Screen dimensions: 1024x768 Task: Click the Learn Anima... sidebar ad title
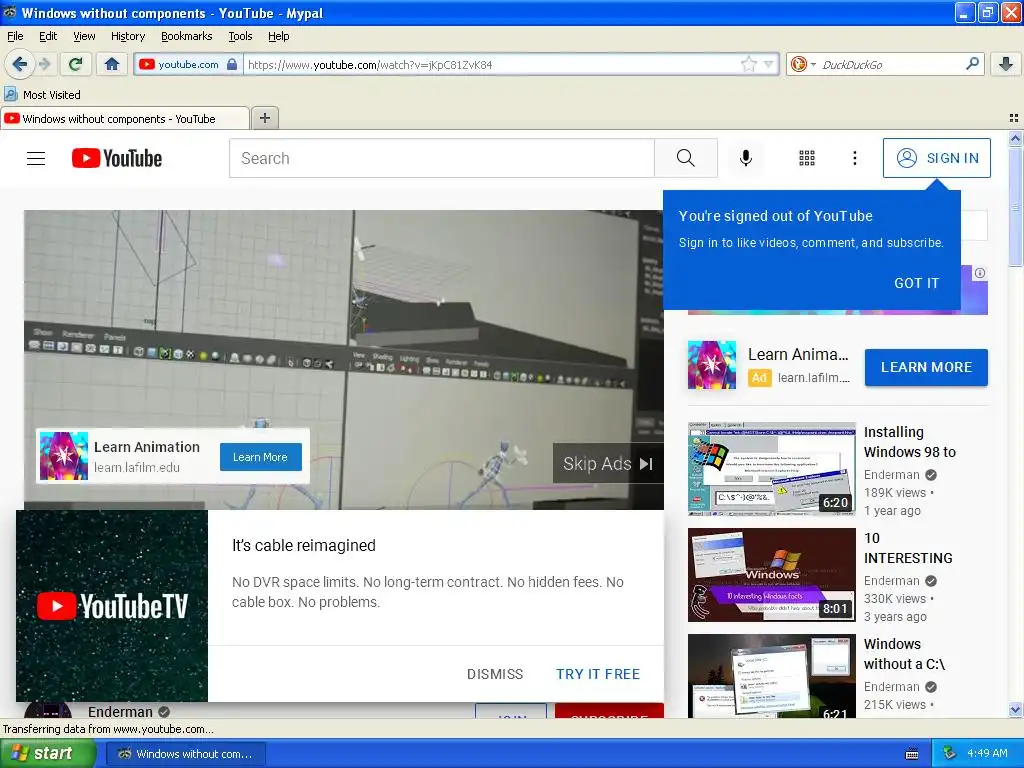798,354
